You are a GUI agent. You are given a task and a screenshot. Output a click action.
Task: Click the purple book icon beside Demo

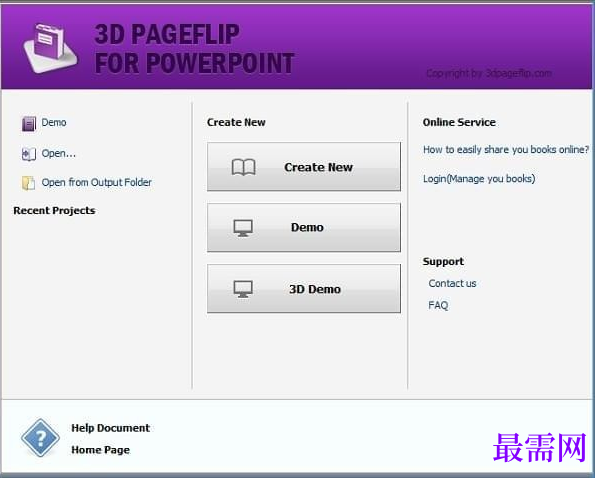[x=29, y=124]
